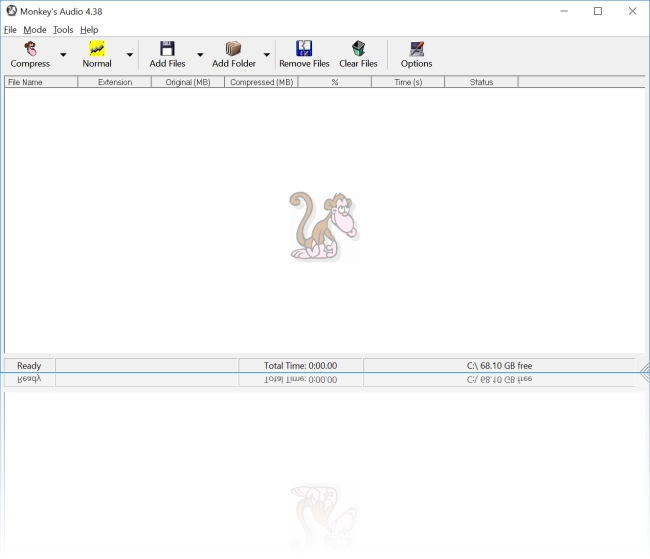Click the C:\ 68.10 GB free status entry
The width and height of the screenshot is (650, 559).
pyautogui.click(x=499, y=365)
